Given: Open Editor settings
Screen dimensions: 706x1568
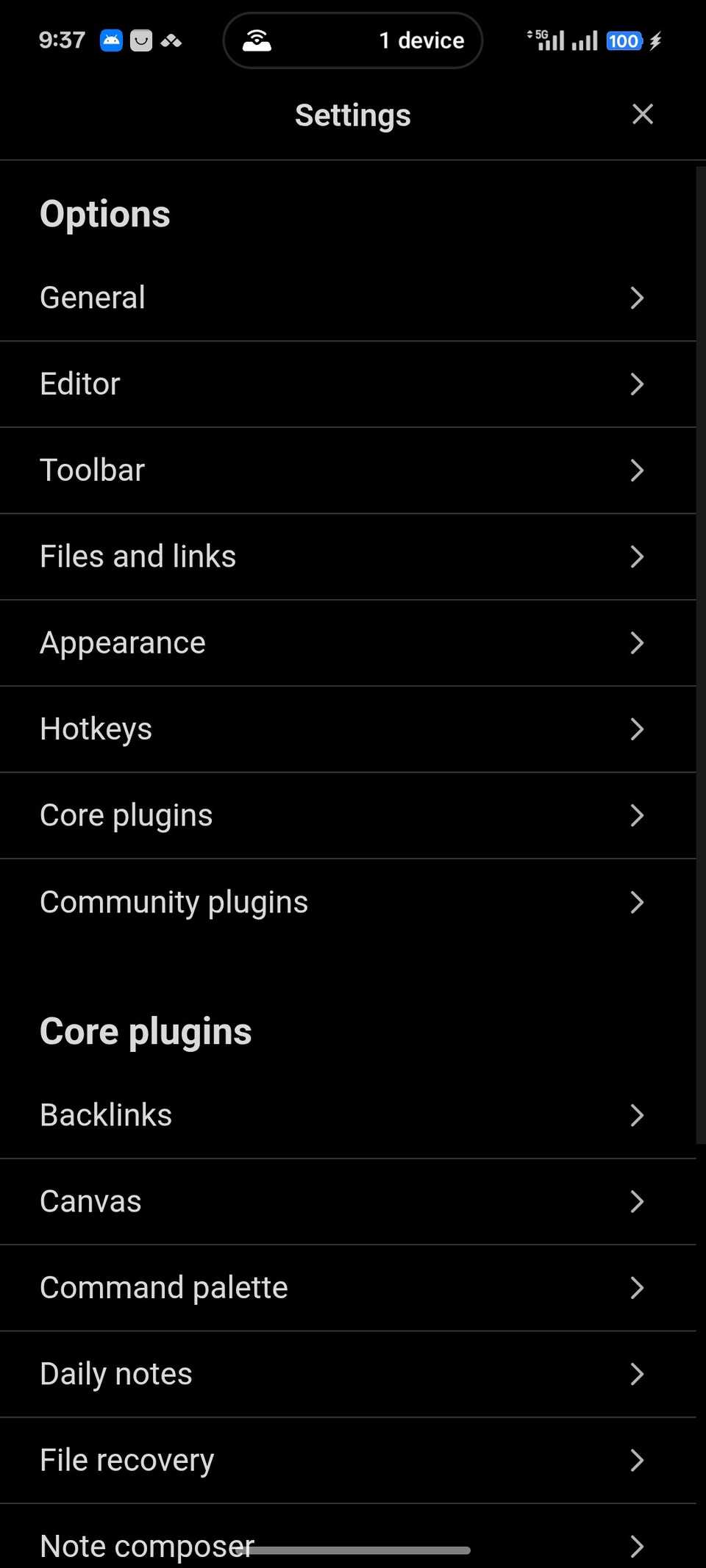Looking at the screenshot, I should pos(80,384).
